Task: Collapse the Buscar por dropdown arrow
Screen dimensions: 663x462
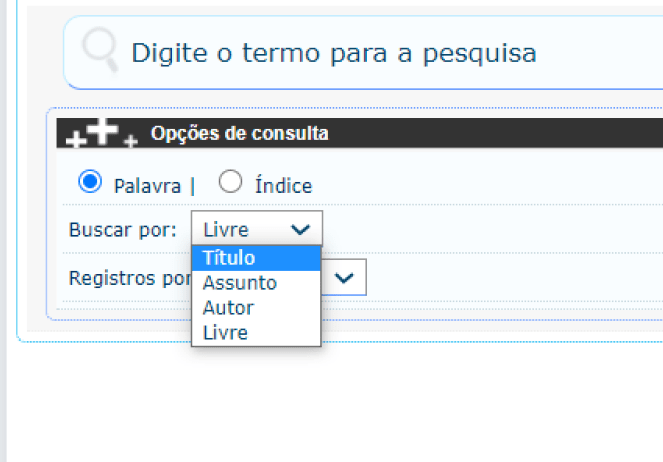Action: 299,229
